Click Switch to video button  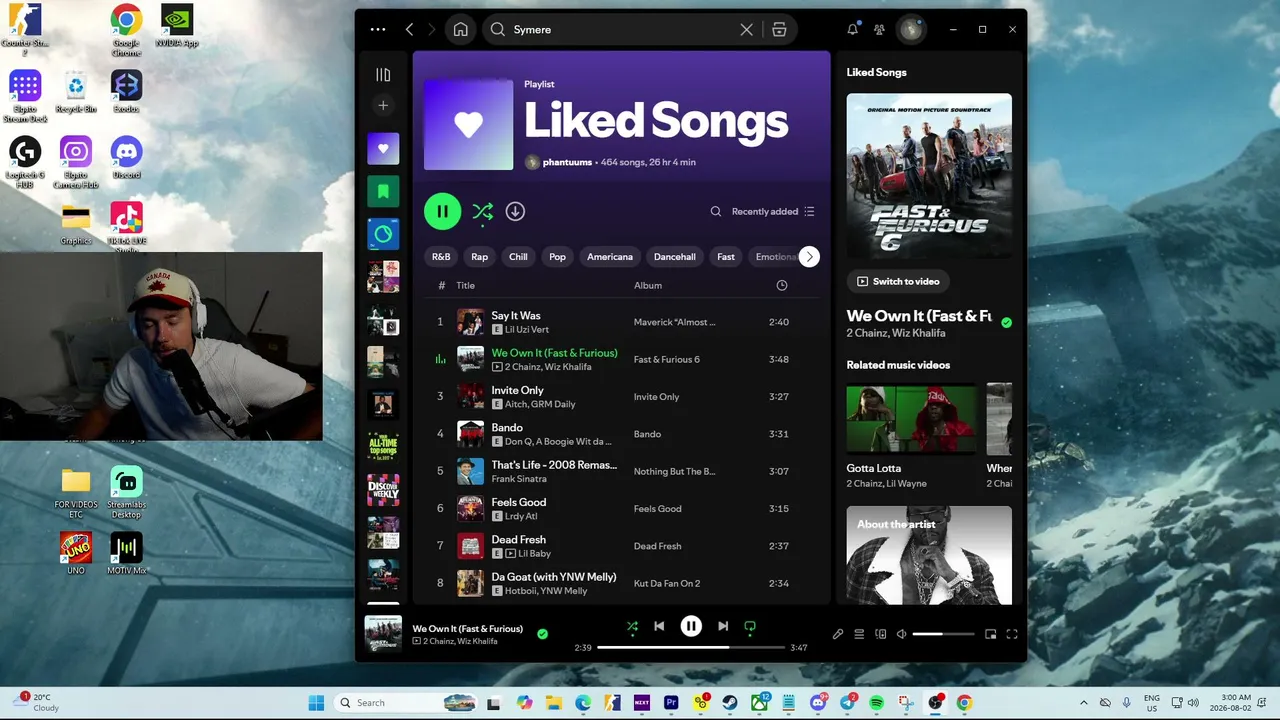tap(898, 282)
